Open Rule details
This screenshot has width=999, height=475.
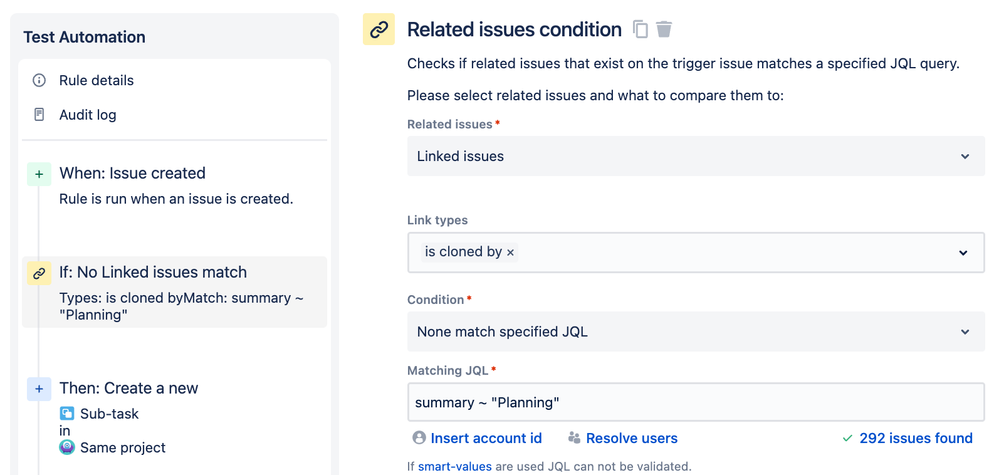coord(96,80)
